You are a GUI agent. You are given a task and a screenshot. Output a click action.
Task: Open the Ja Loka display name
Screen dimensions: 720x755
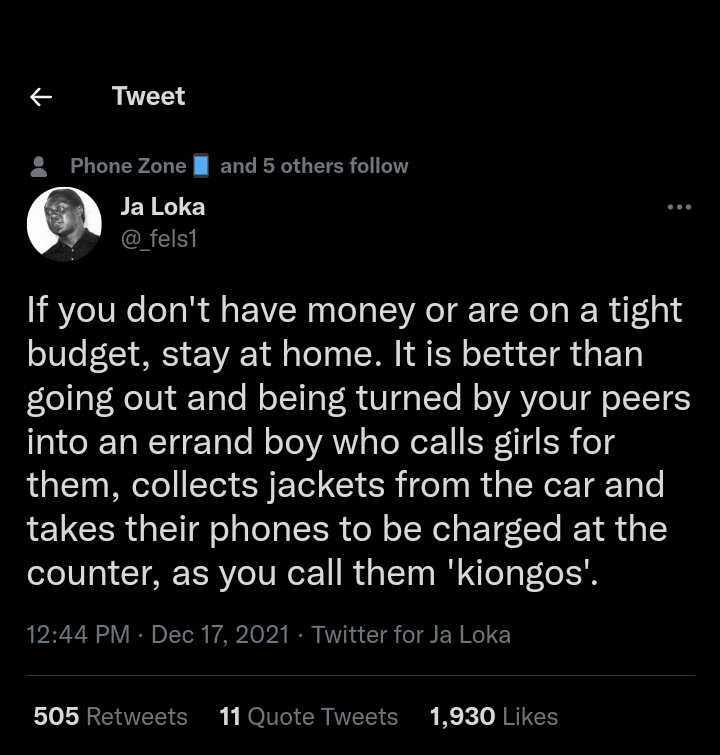coord(162,207)
